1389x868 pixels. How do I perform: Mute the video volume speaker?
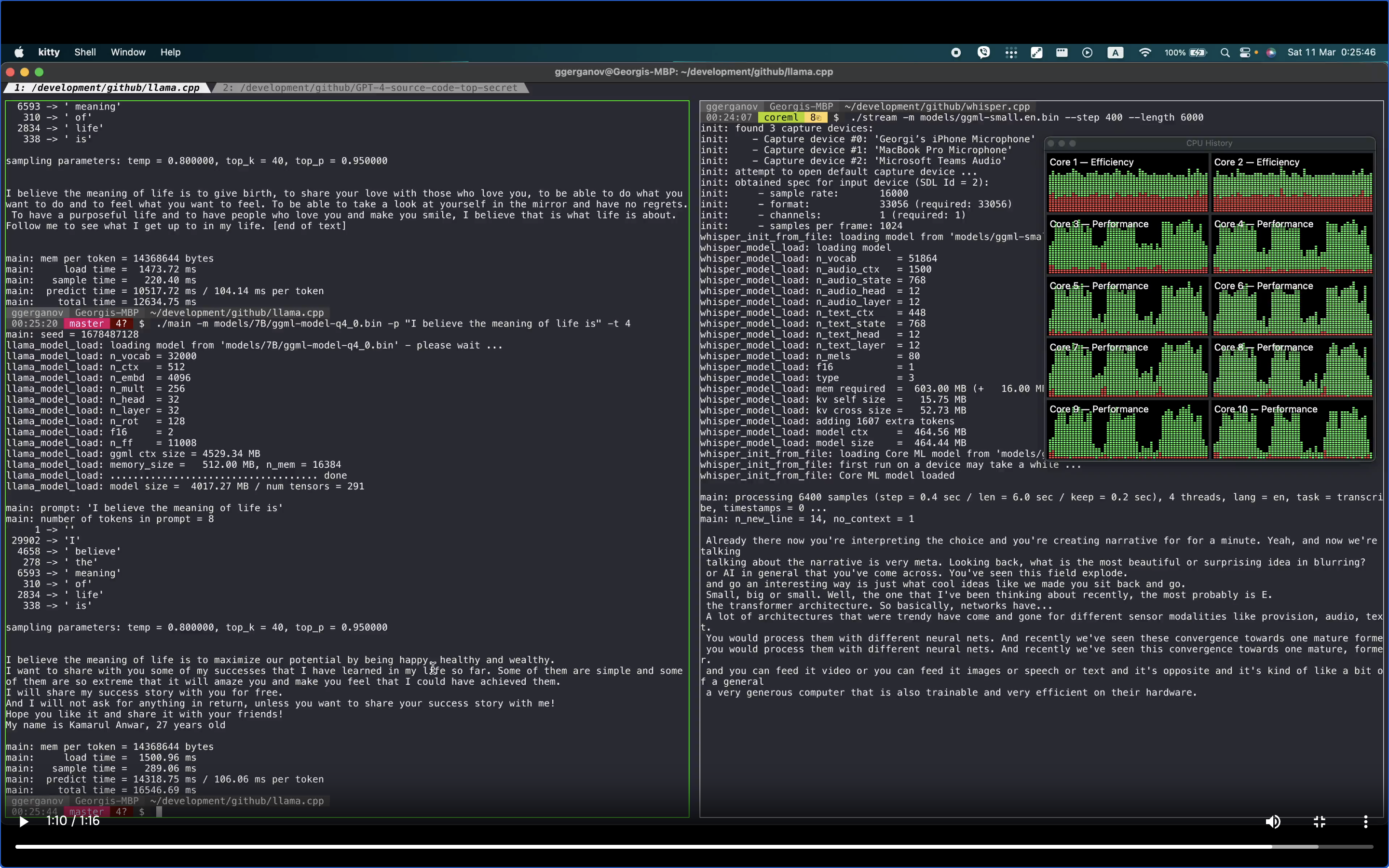(x=1272, y=822)
